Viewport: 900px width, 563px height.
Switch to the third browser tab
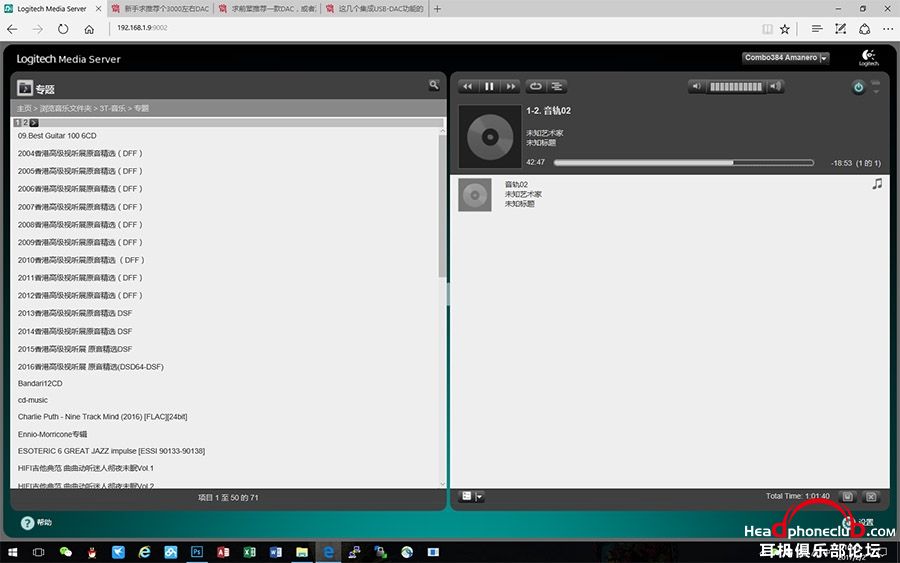pyautogui.click(x=268, y=9)
